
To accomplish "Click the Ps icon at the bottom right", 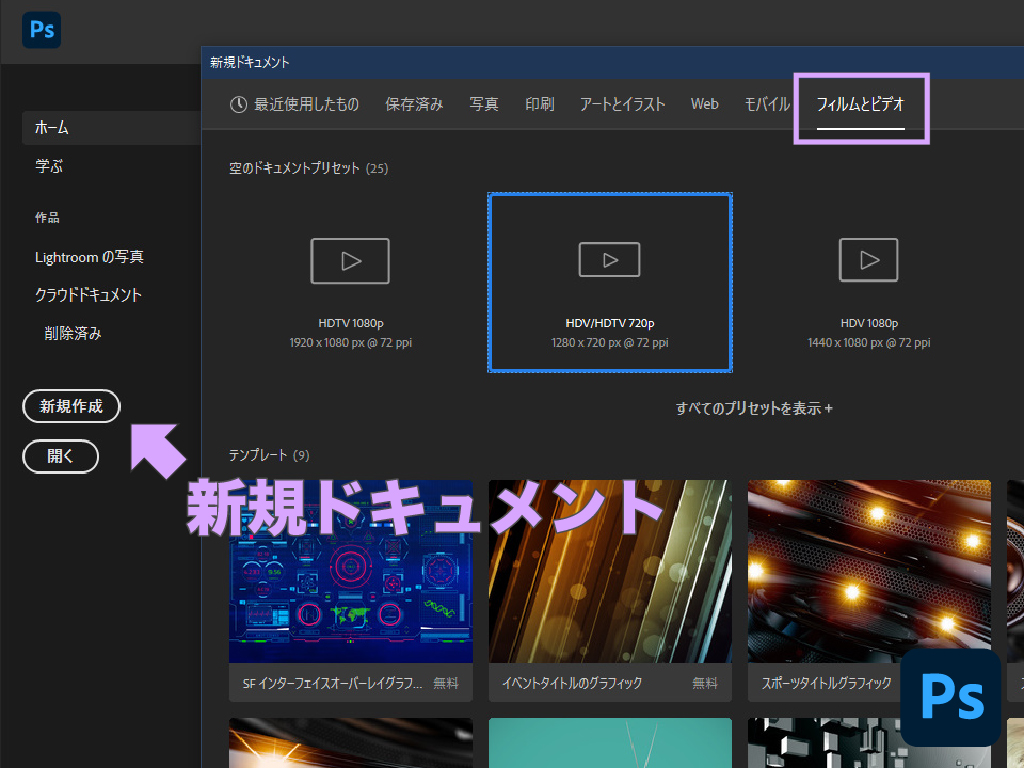I will [x=950, y=698].
